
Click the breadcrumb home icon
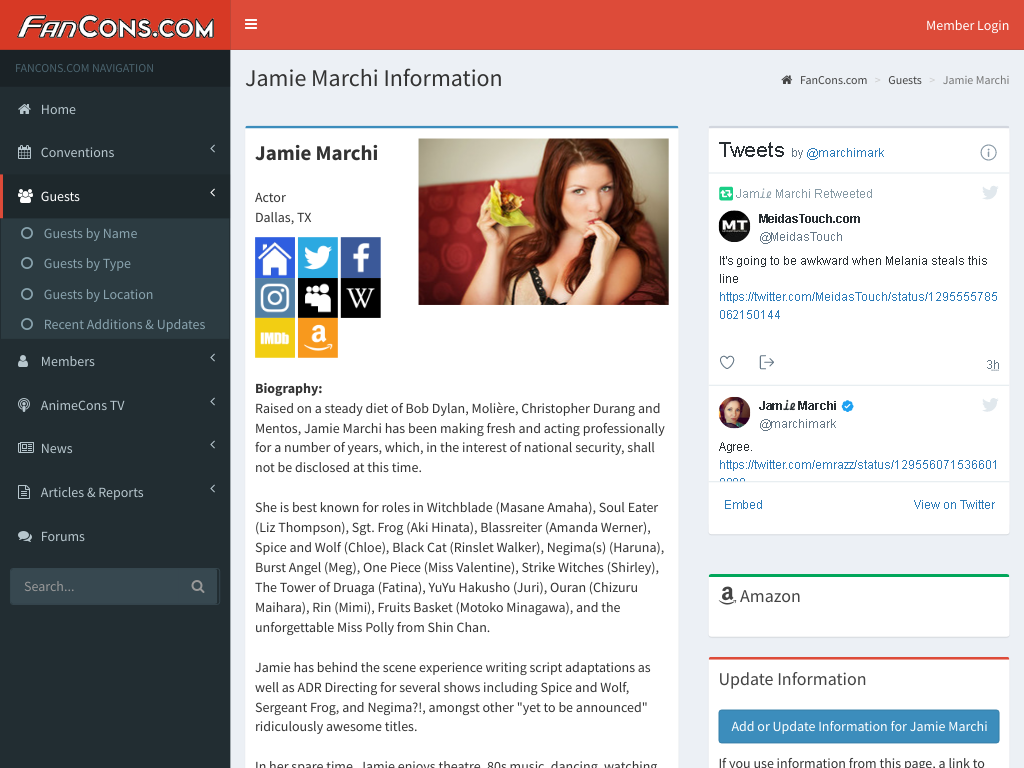(x=787, y=80)
